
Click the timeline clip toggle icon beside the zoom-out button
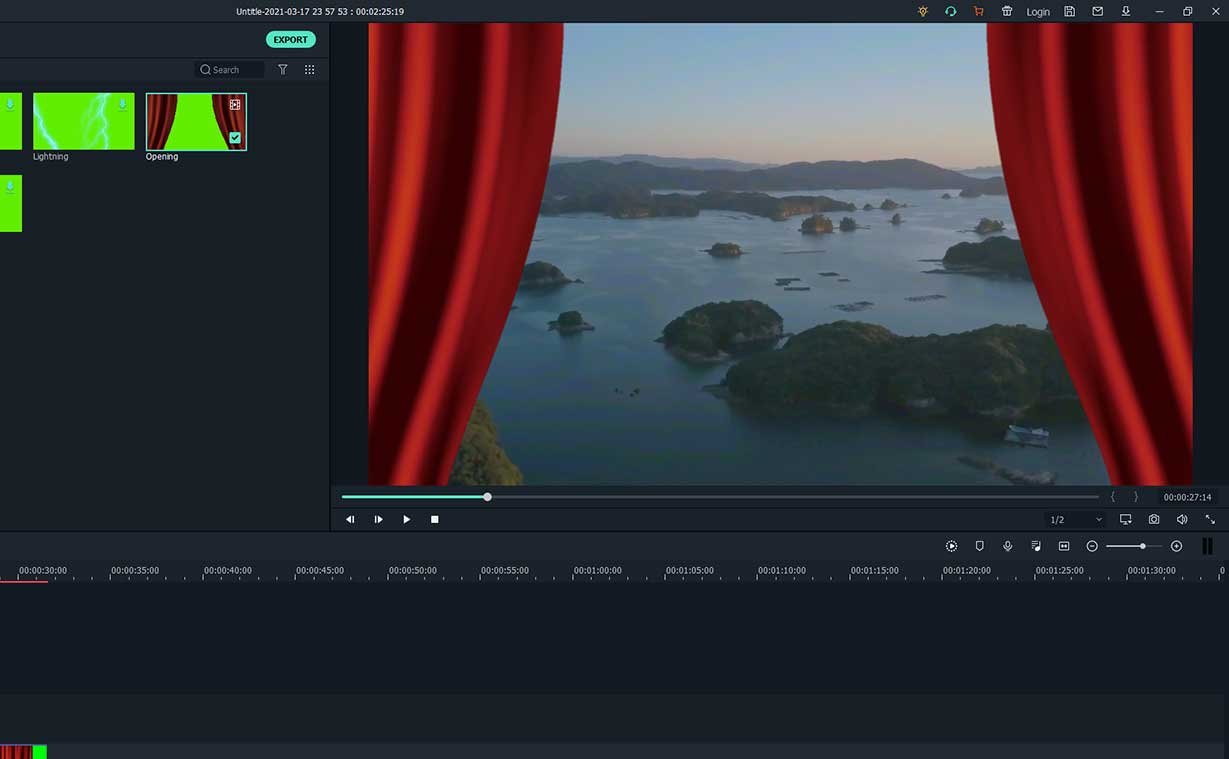(1064, 546)
